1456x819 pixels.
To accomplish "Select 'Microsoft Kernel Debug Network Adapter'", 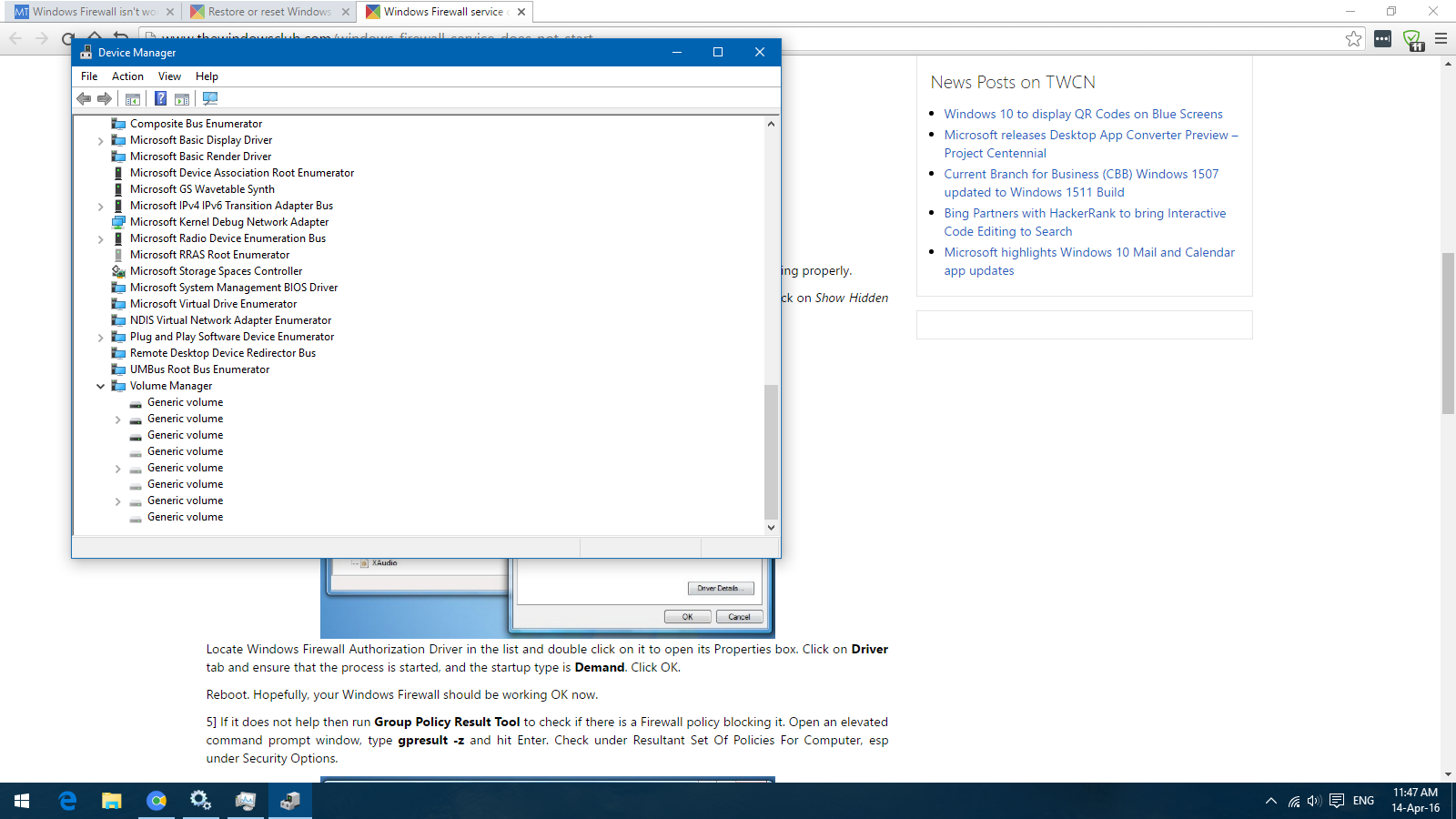I will pos(229,222).
